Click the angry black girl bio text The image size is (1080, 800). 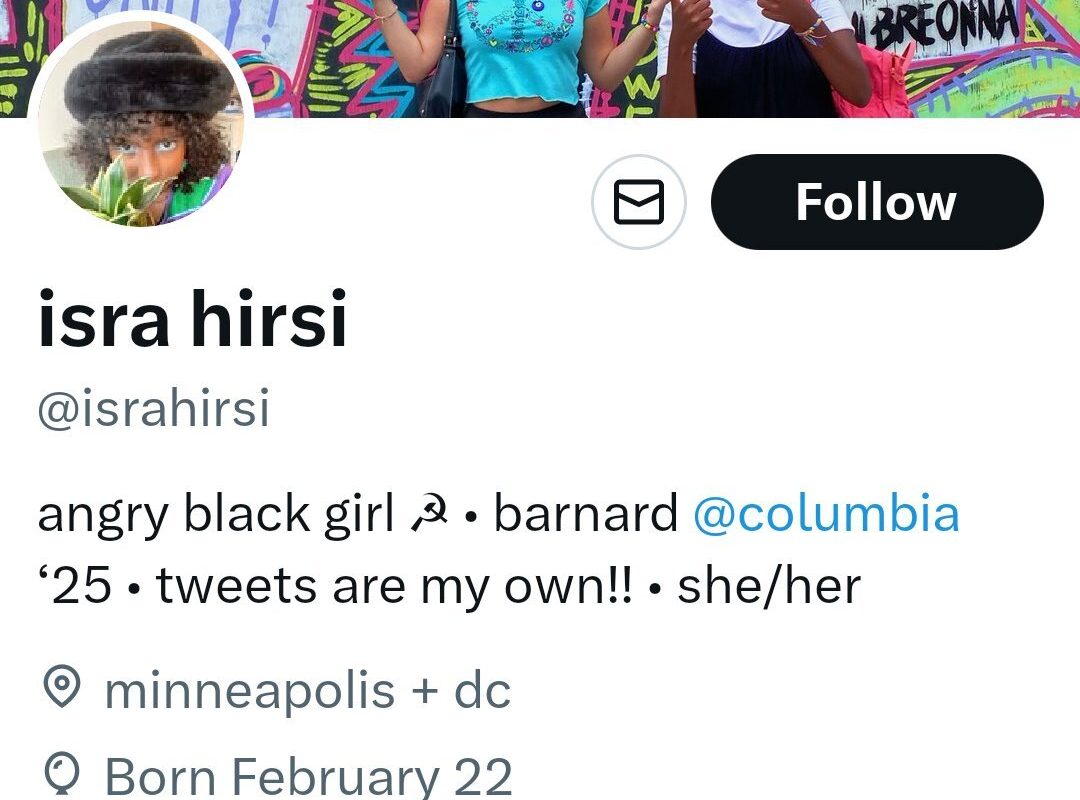click(x=216, y=515)
